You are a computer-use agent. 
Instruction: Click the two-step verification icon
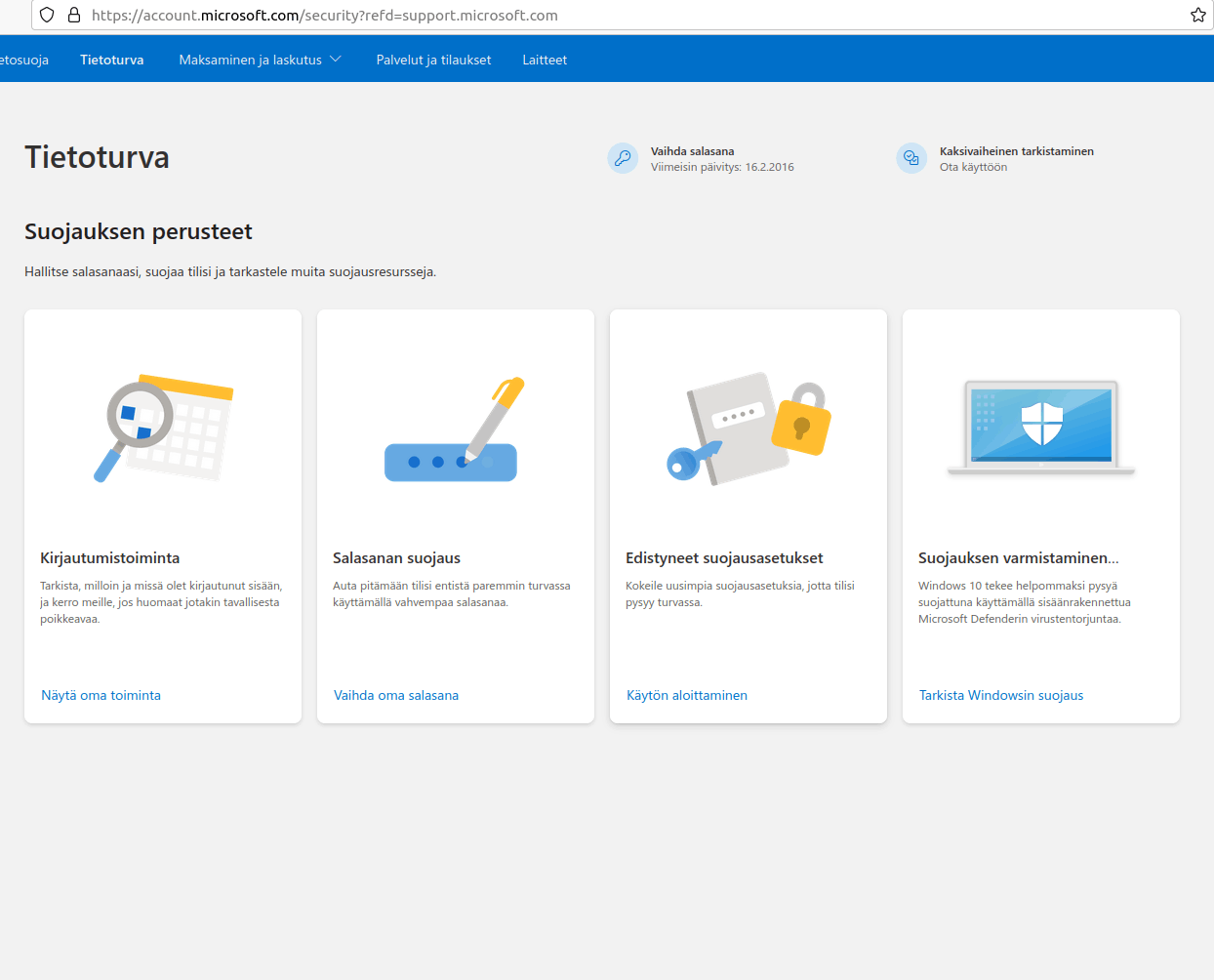(911, 158)
